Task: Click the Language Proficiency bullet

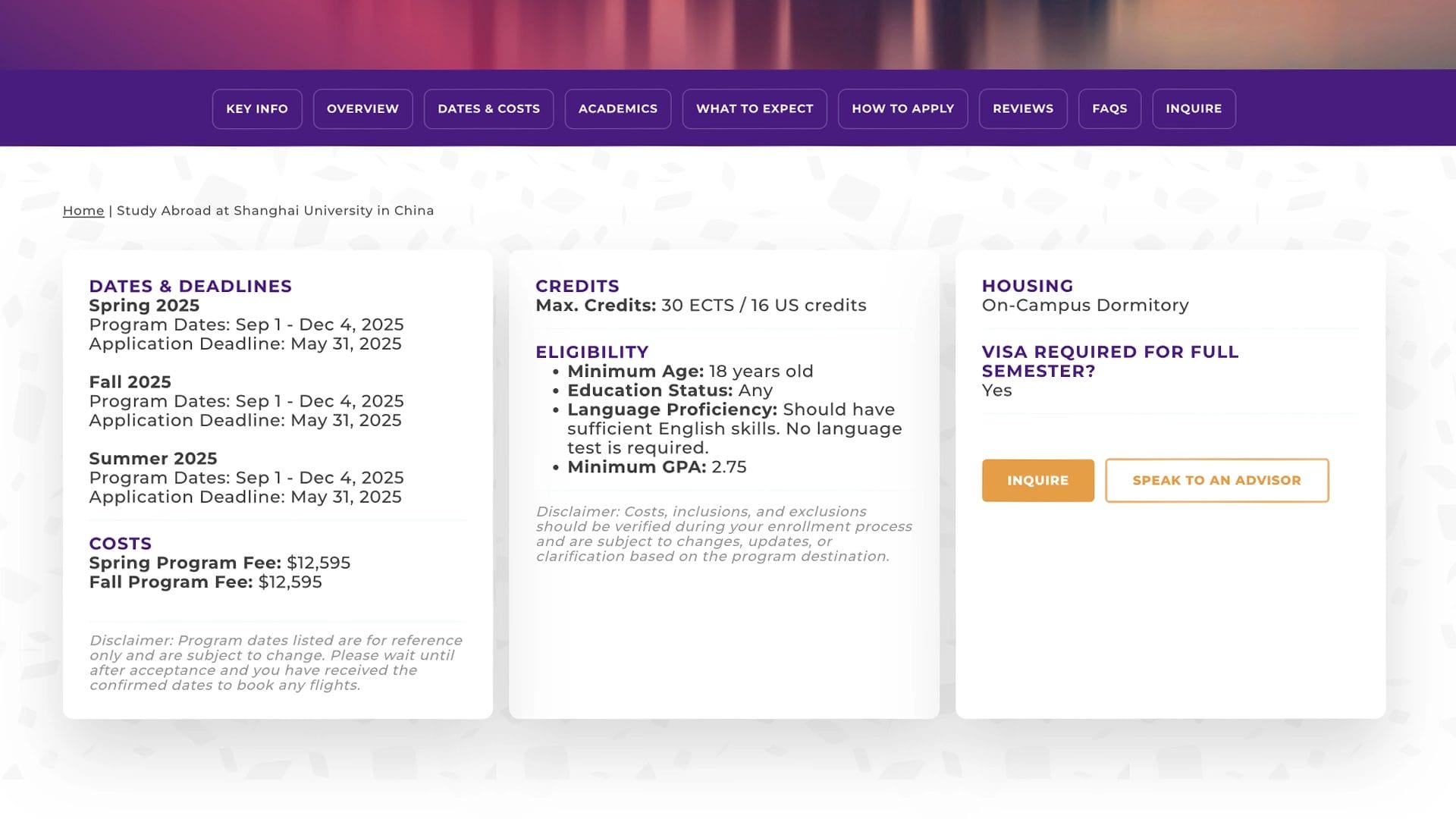Action: pyautogui.click(x=734, y=428)
